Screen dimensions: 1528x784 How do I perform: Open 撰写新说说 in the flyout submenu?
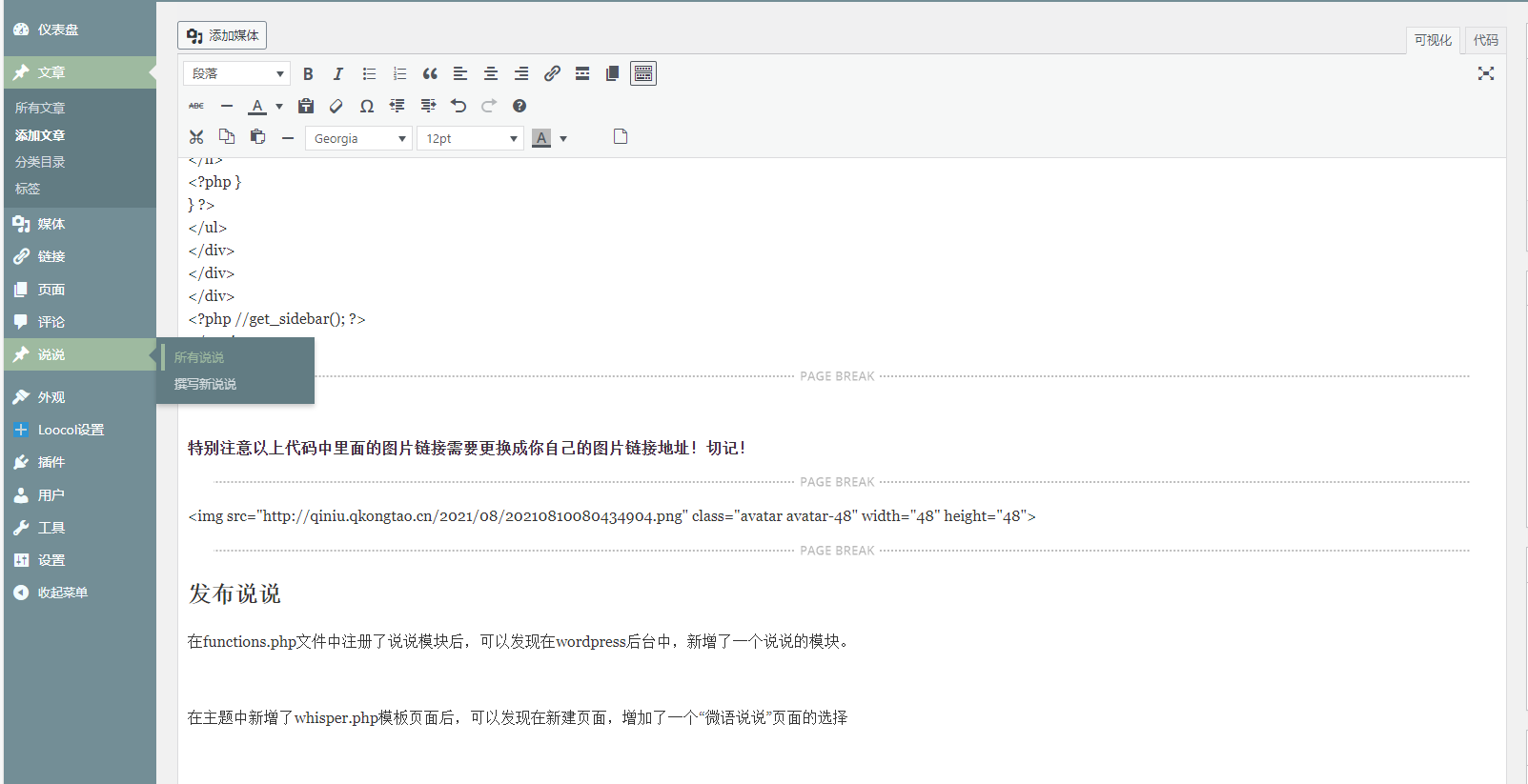click(x=205, y=385)
